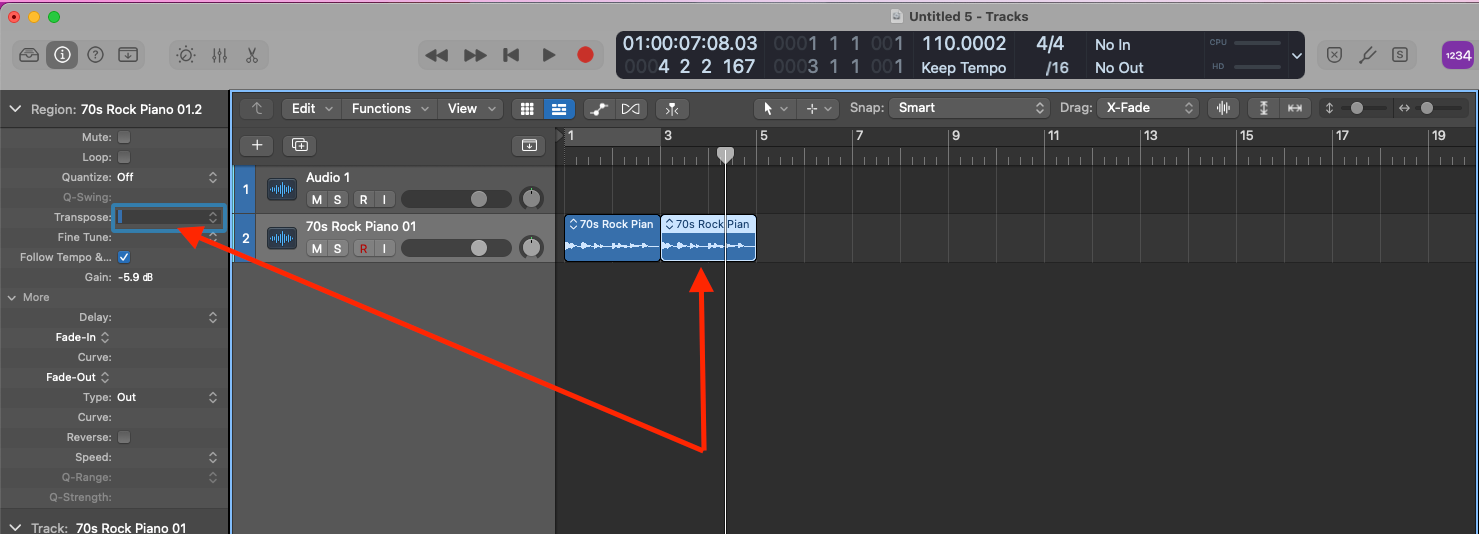Viewport: 1479px width, 534px height.
Task: Click tempo value 110.0002
Action: click(x=963, y=44)
